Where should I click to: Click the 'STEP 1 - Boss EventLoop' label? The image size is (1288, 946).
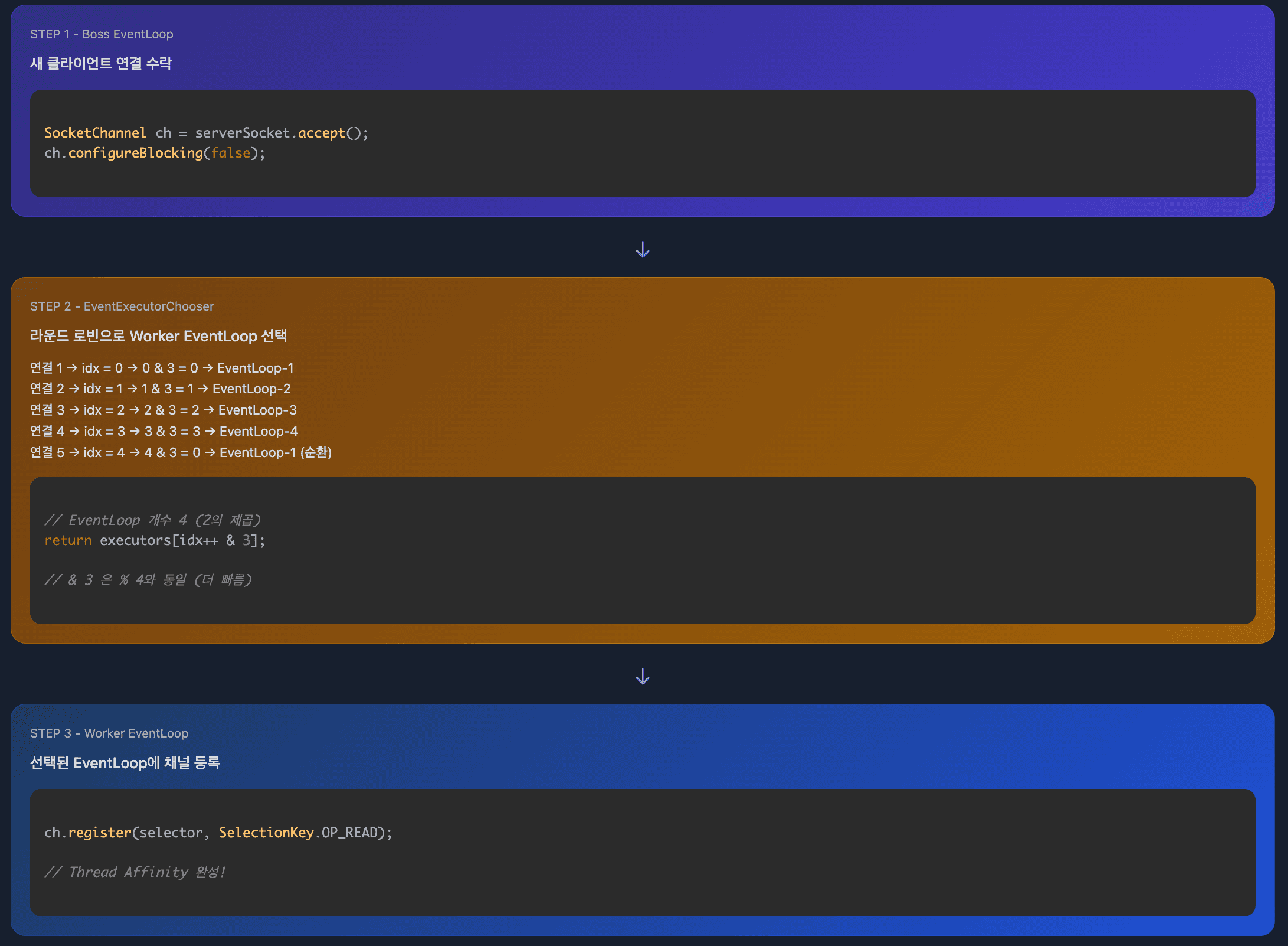[102, 34]
